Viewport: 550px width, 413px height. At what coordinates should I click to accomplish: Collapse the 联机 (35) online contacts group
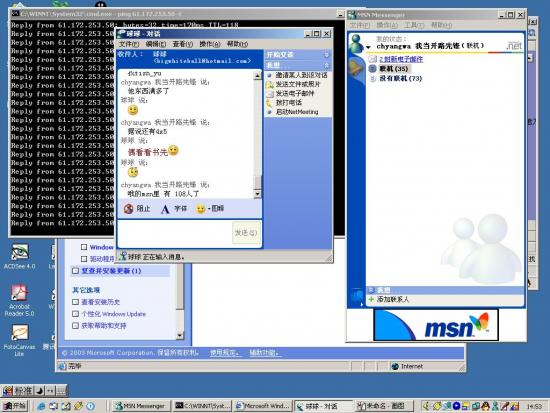pos(373,69)
